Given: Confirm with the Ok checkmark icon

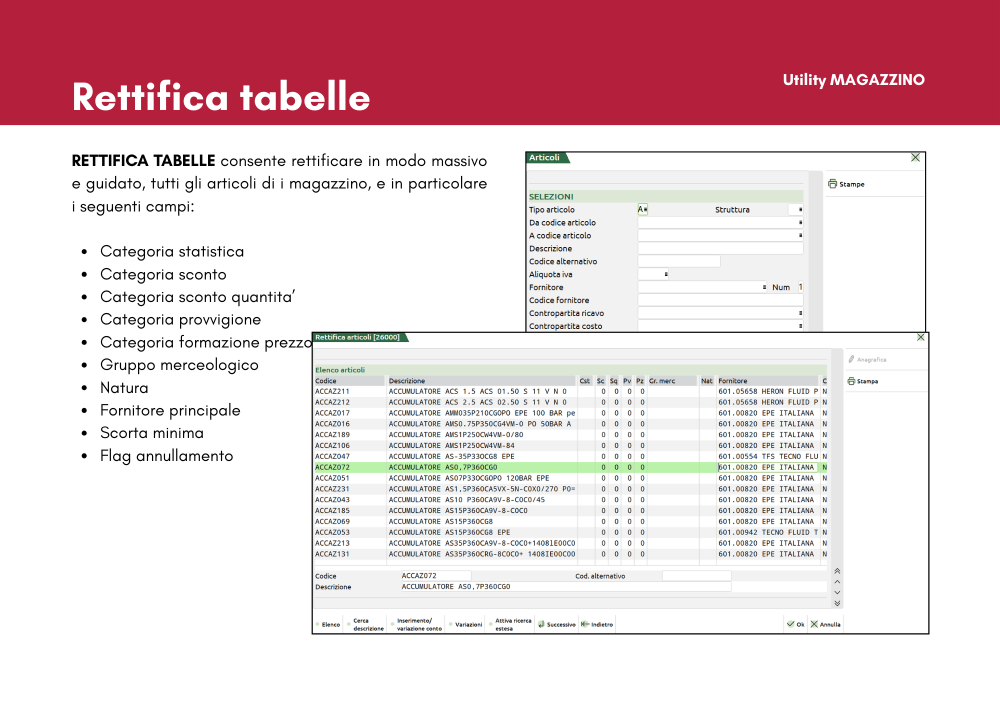Looking at the screenshot, I should [x=790, y=624].
